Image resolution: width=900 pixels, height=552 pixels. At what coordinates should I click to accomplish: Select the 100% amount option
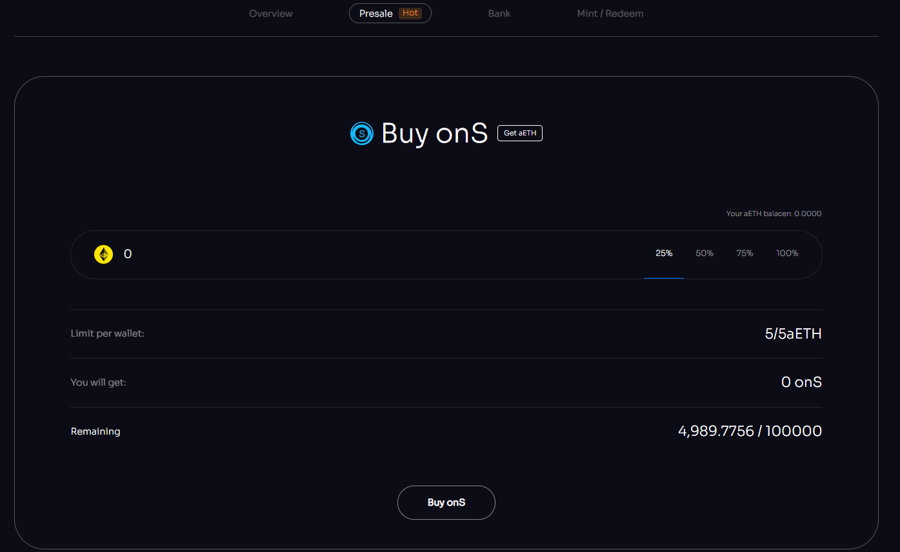tap(787, 254)
